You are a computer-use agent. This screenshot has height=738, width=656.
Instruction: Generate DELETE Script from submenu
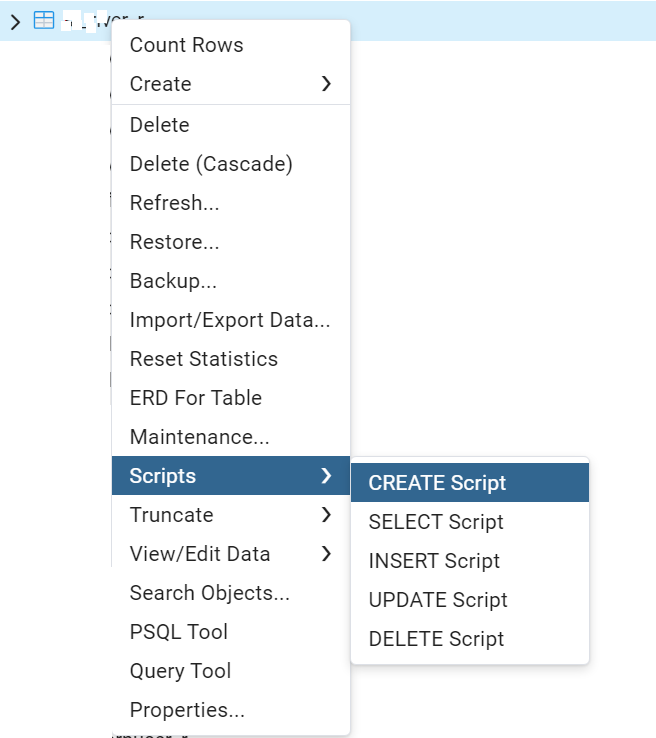470,639
